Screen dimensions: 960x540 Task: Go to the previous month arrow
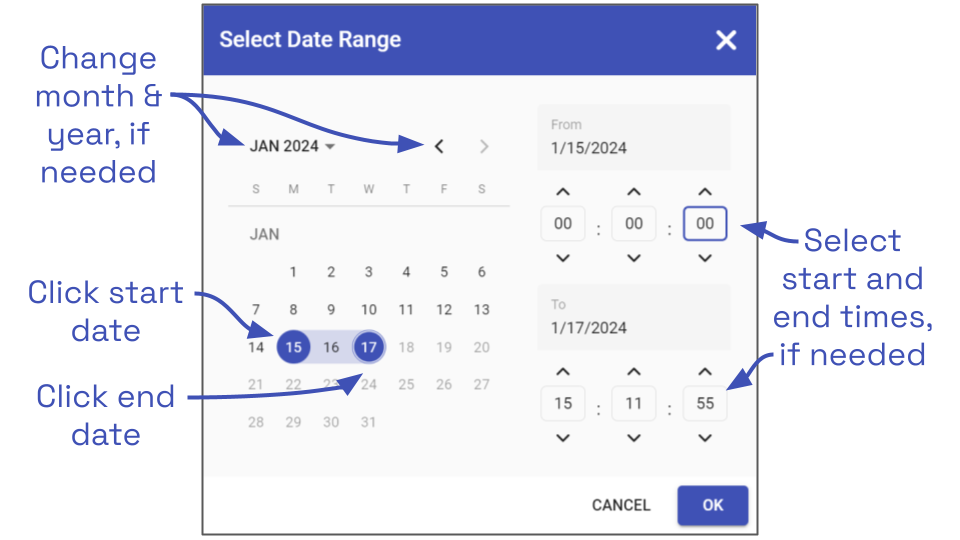point(439,147)
